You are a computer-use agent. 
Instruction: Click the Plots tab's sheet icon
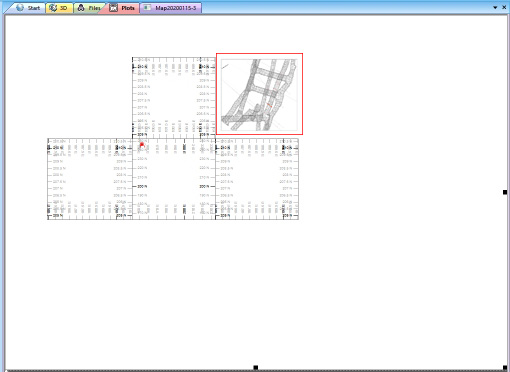(114, 8)
